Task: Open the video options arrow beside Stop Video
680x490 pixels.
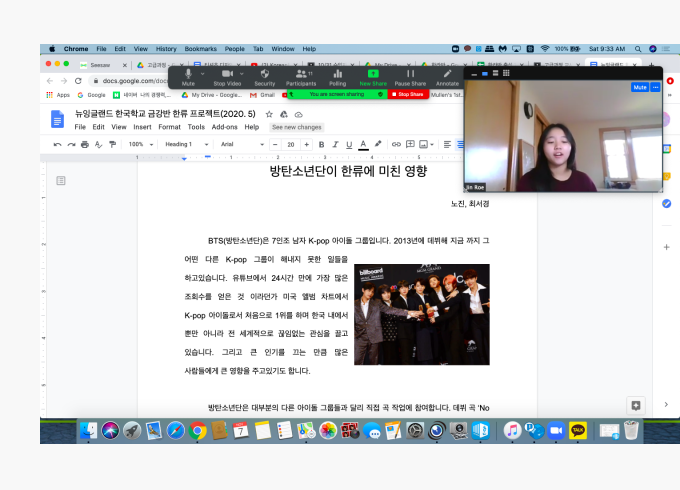Action: point(242,74)
